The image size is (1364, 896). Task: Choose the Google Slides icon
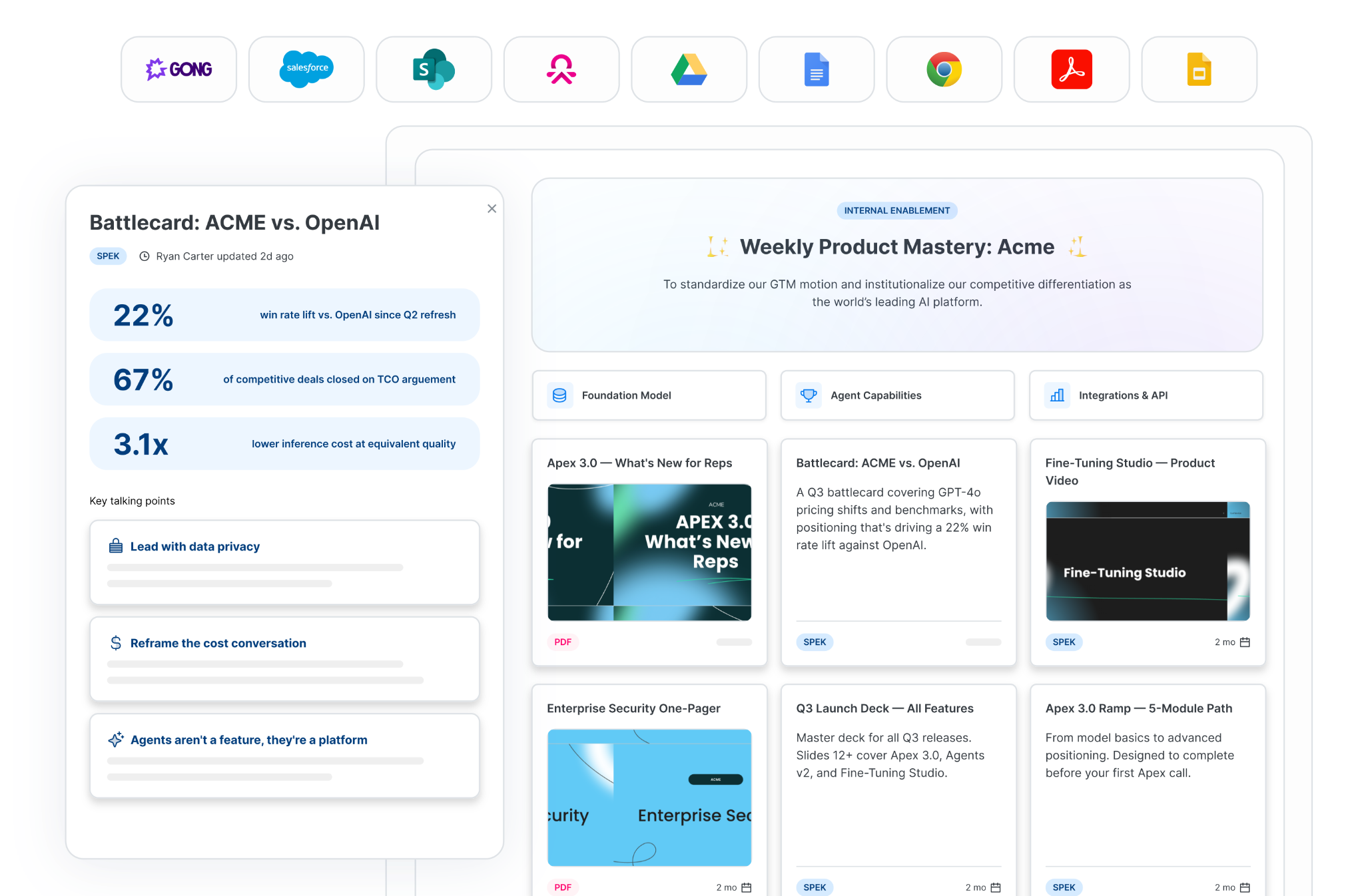[x=1199, y=69]
